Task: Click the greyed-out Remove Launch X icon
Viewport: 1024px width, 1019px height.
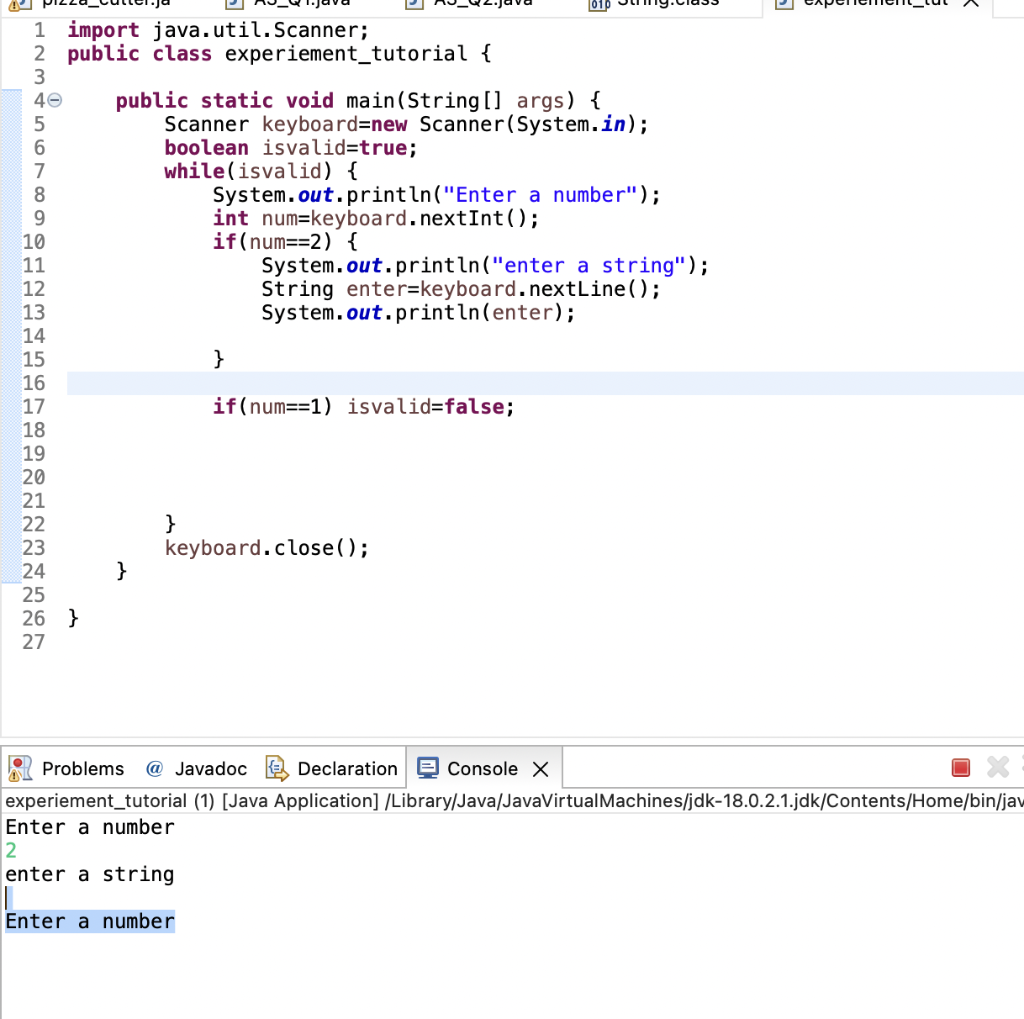Action: (x=998, y=768)
